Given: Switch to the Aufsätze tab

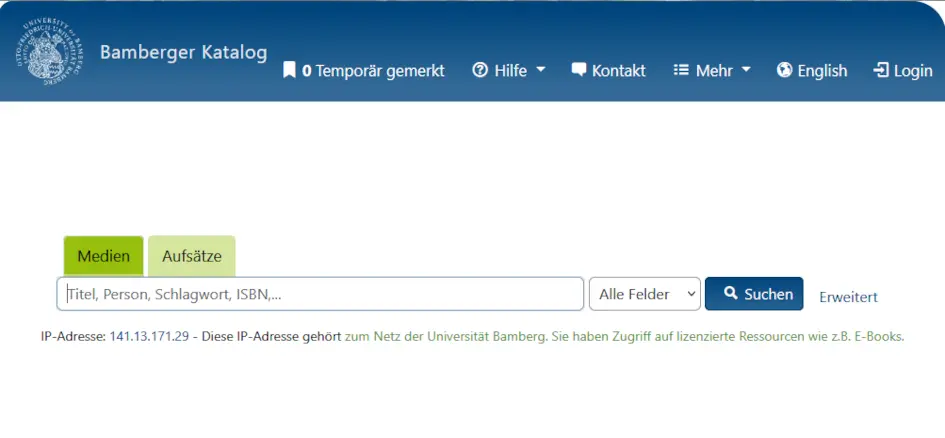Looking at the screenshot, I should tap(192, 256).
